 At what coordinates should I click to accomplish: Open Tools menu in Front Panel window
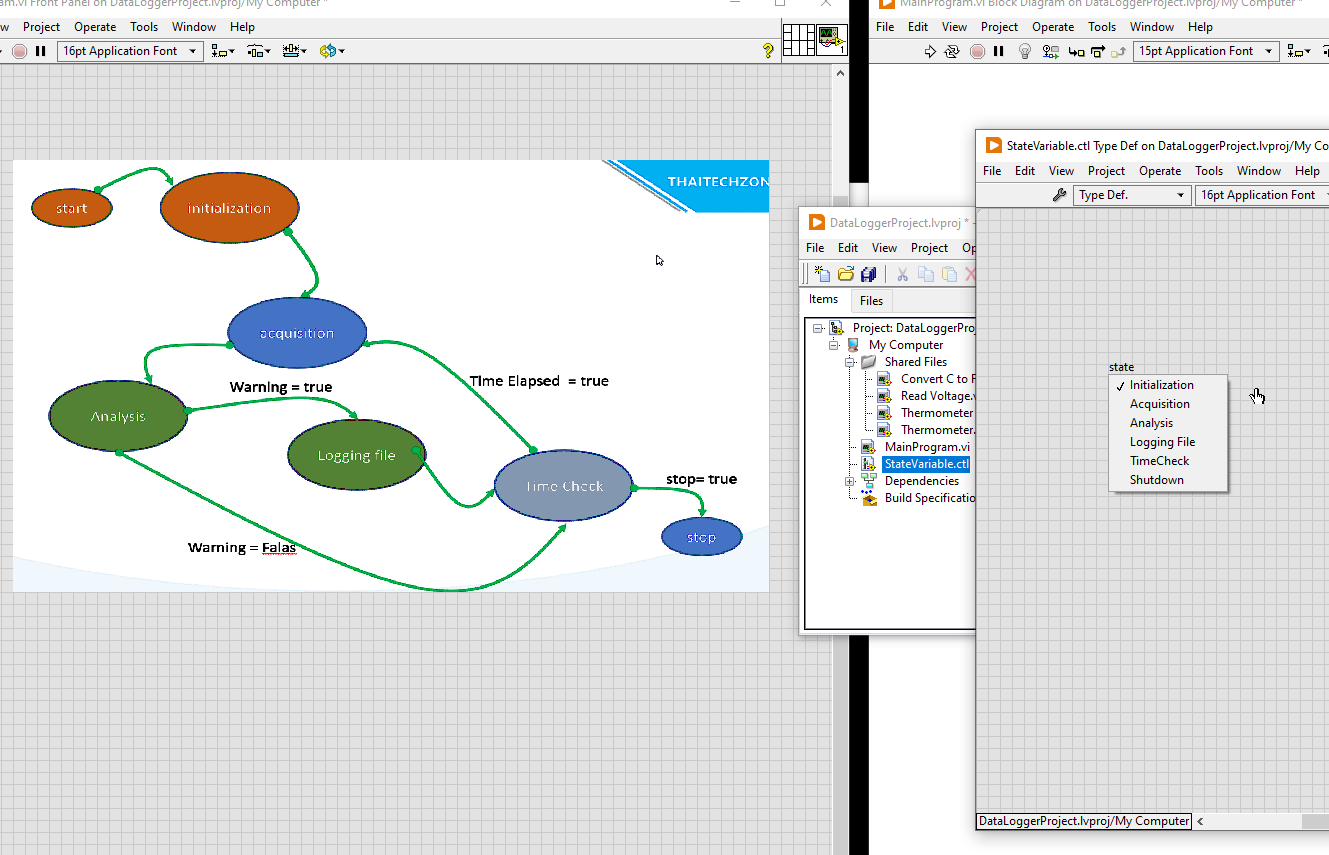point(144,27)
